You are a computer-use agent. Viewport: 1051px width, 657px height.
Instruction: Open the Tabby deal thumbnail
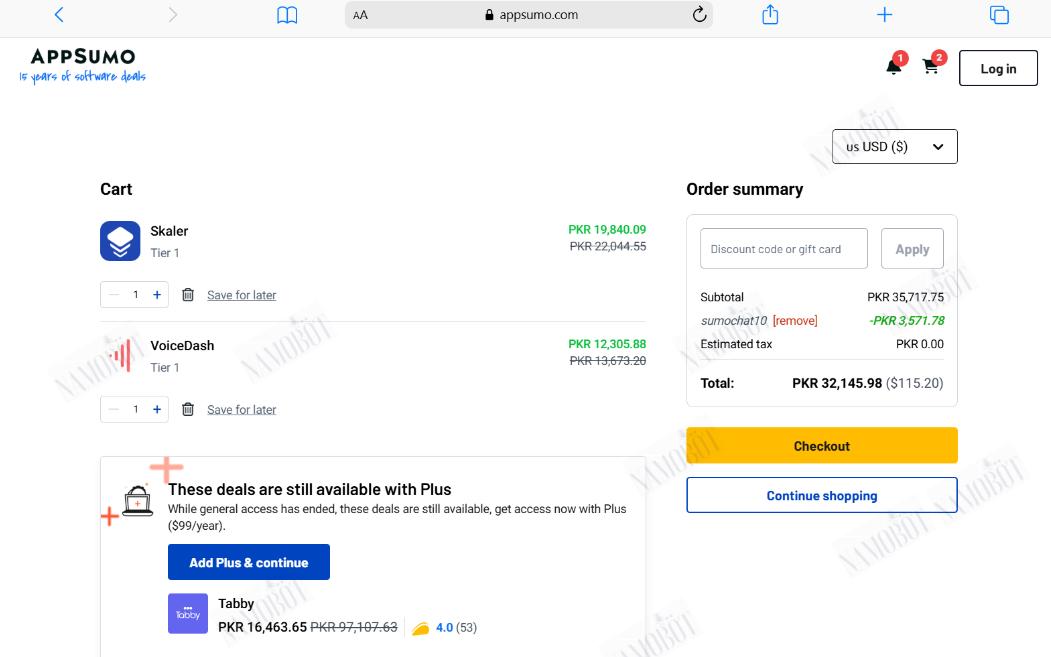[x=188, y=614]
